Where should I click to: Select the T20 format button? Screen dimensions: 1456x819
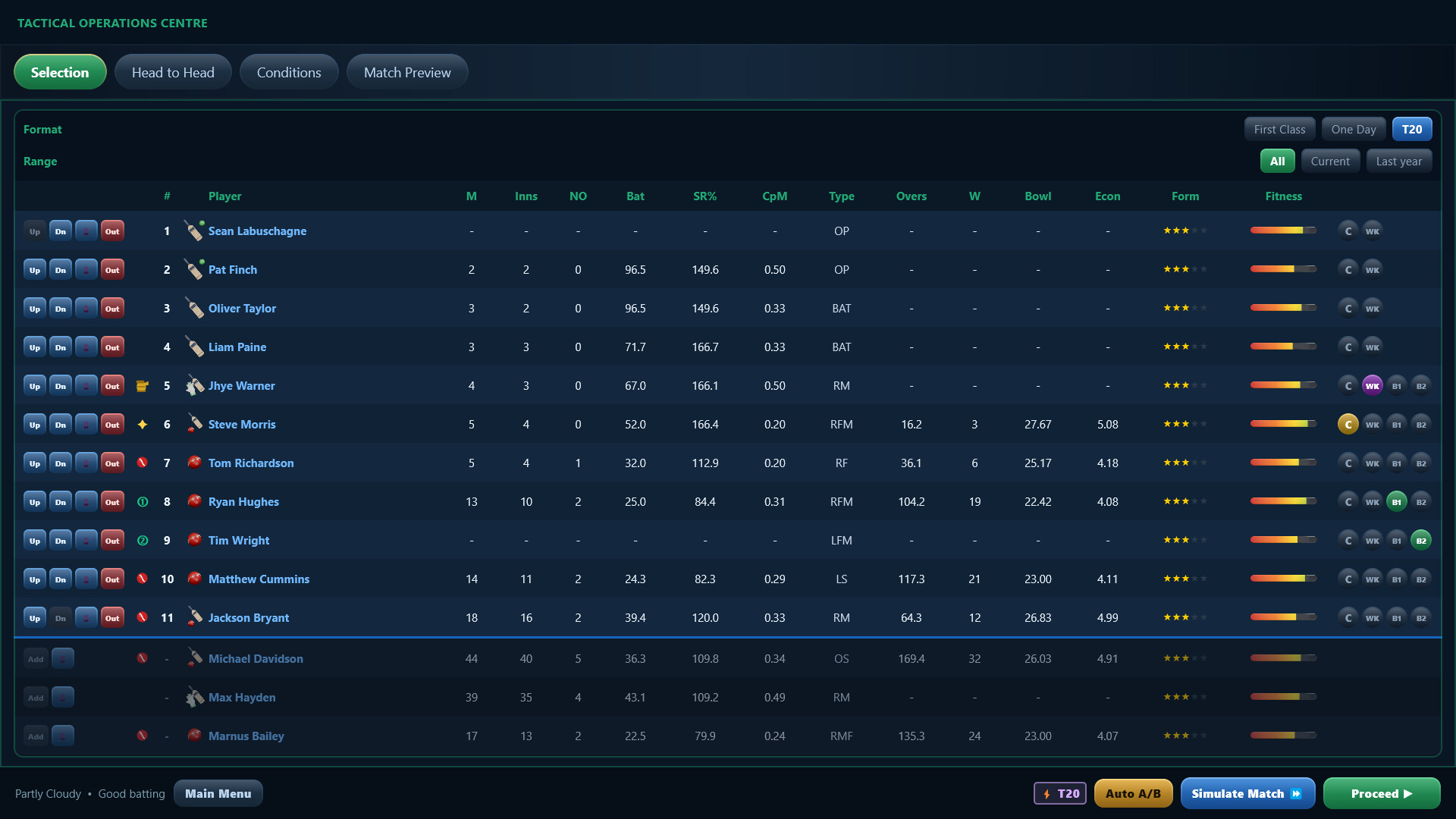click(x=1411, y=130)
